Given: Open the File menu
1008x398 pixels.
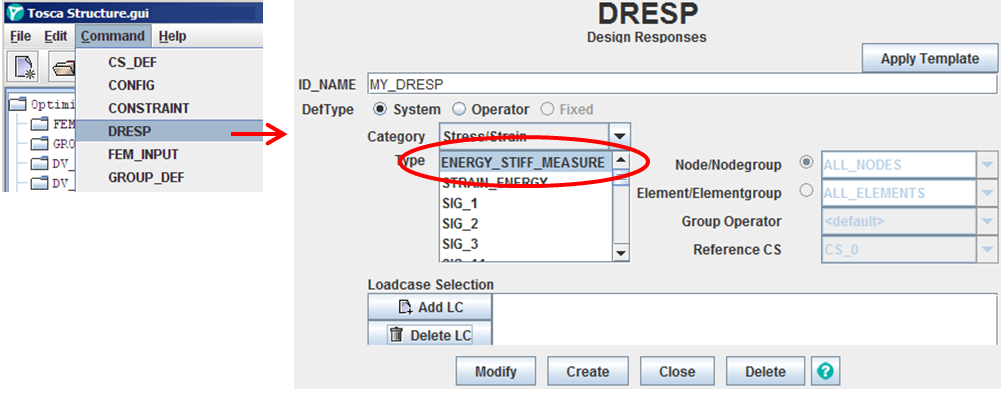Looking at the screenshot, I should [x=21, y=36].
